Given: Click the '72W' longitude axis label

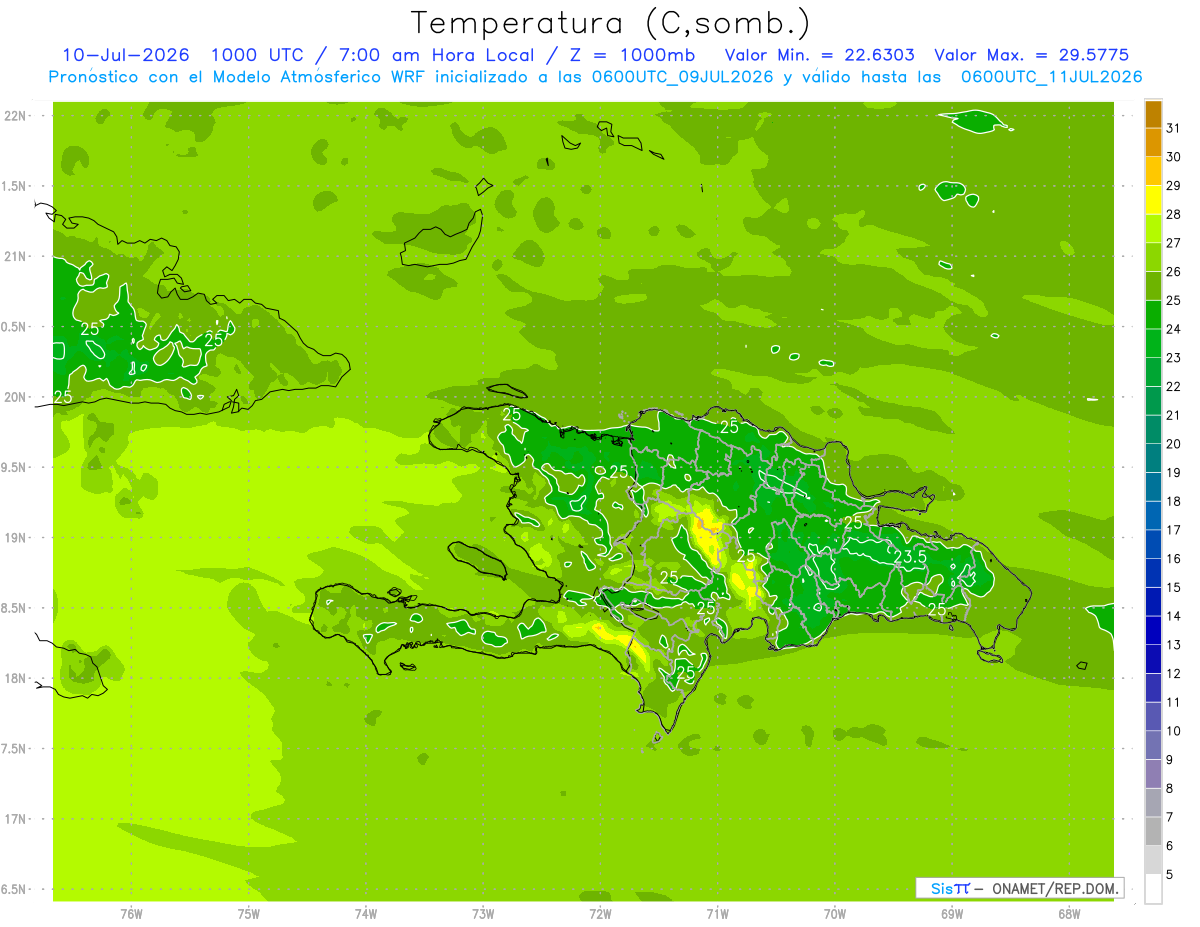Looking at the screenshot, I should 600,913.
